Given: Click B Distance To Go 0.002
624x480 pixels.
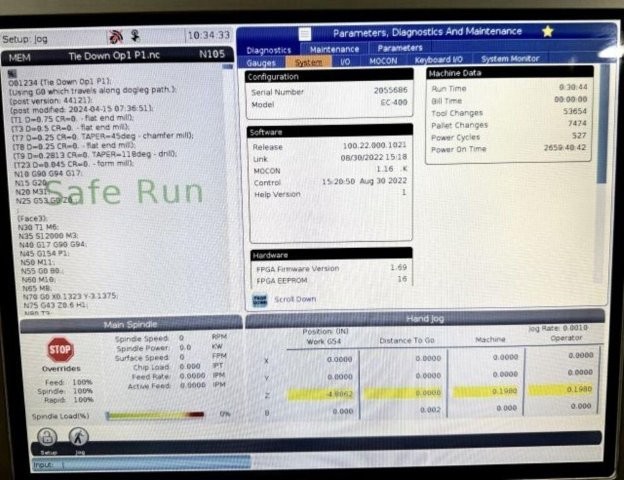Looking at the screenshot, I should click(x=430, y=410).
